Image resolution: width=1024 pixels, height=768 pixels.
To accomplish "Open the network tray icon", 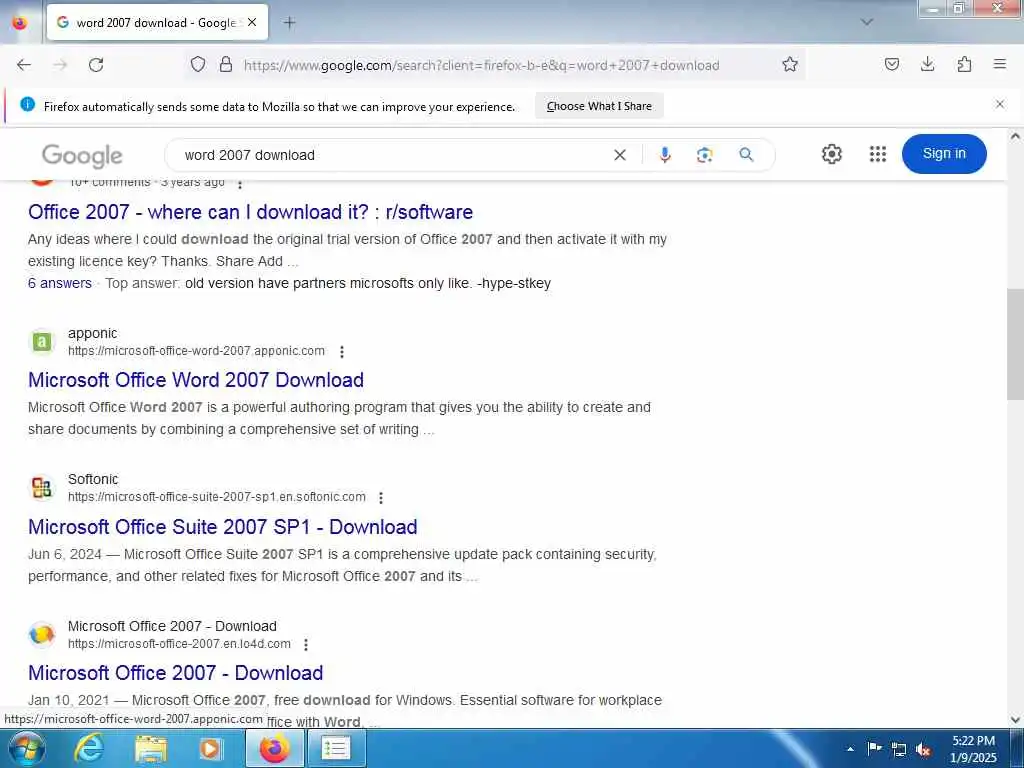I will tap(899, 749).
